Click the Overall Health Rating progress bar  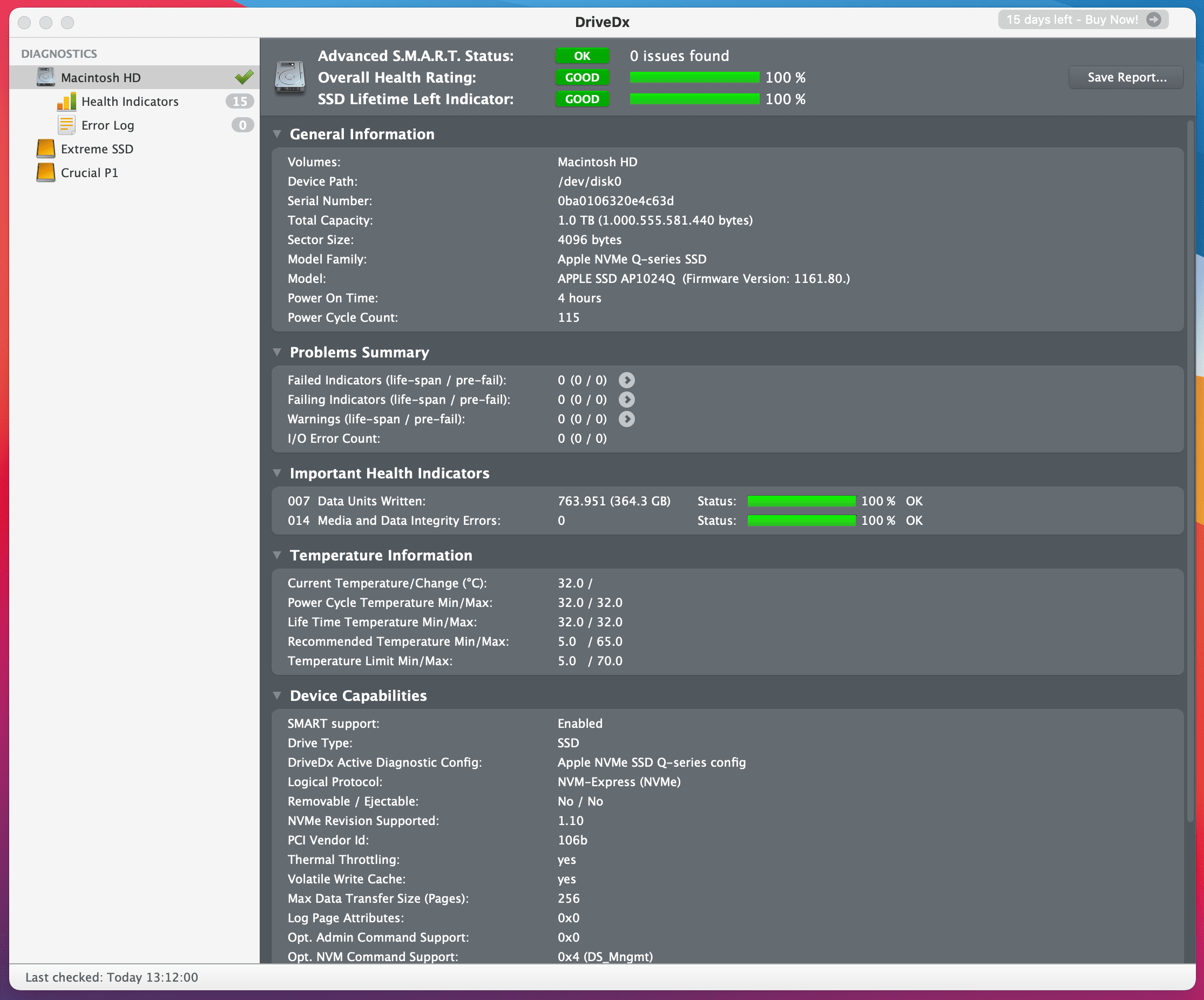[x=694, y=77]
